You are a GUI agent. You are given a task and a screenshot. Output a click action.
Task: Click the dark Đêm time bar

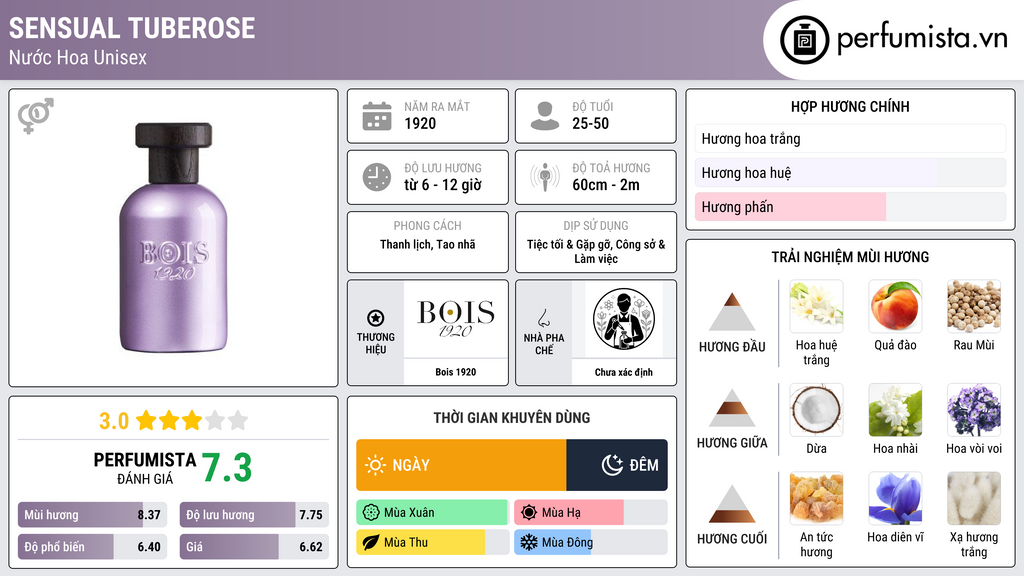617,465
